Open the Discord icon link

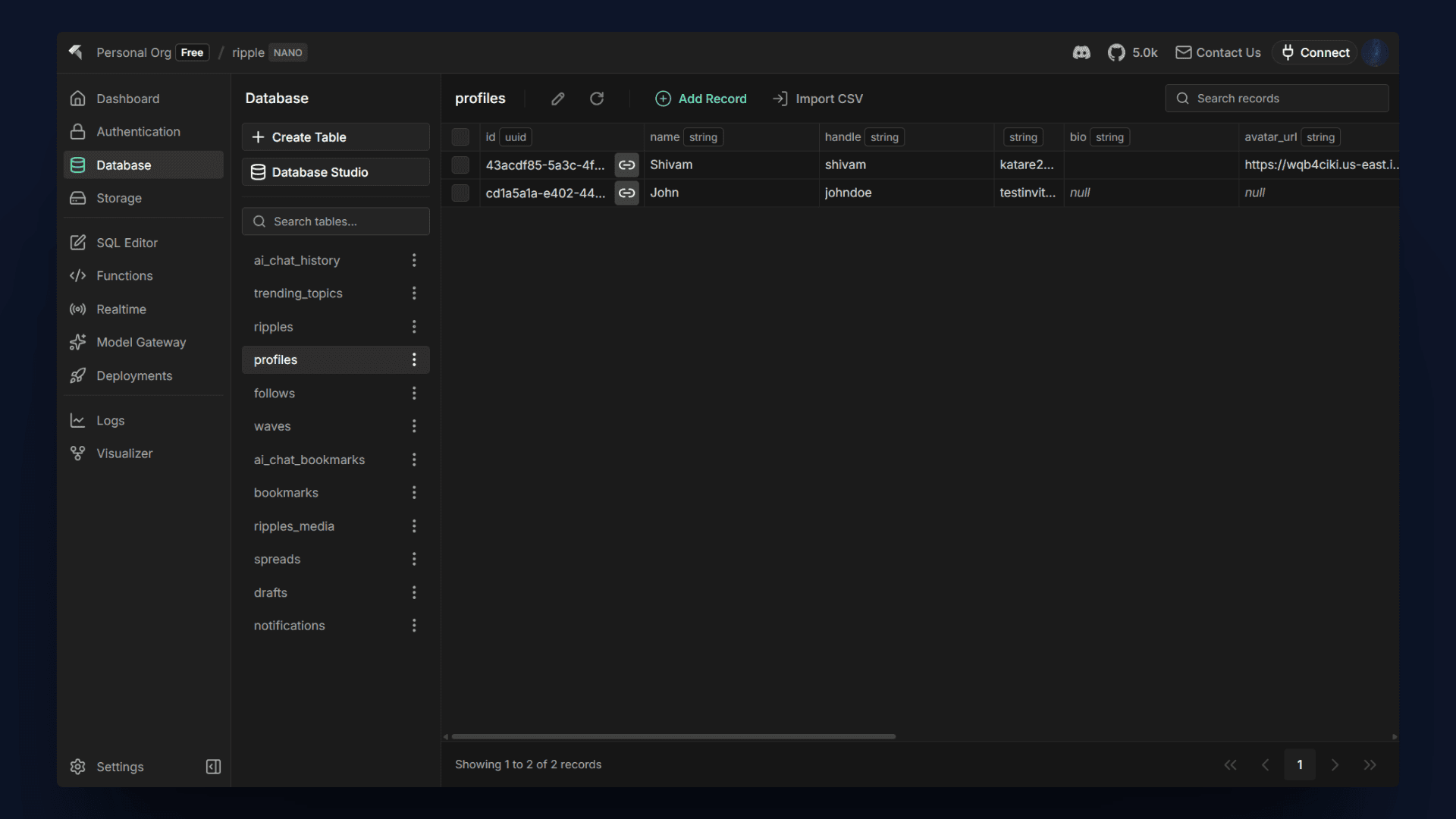point(1081,52)
